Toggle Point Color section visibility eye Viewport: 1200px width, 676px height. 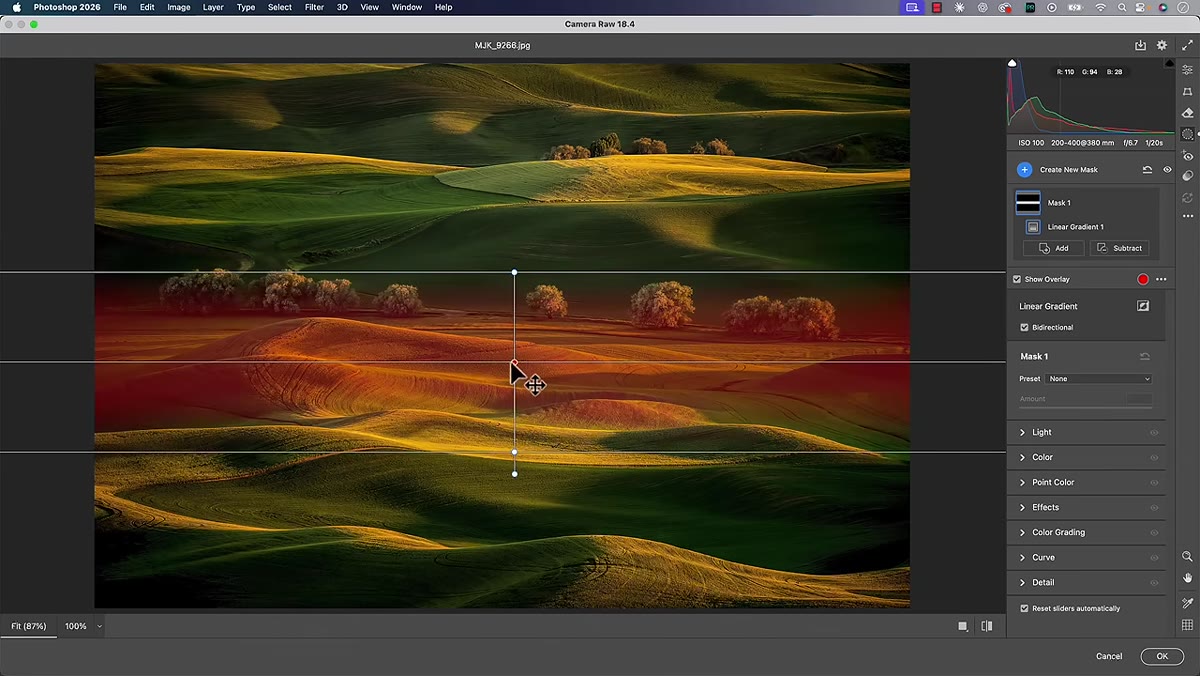pyautogui.click(x=1154, y=482)
